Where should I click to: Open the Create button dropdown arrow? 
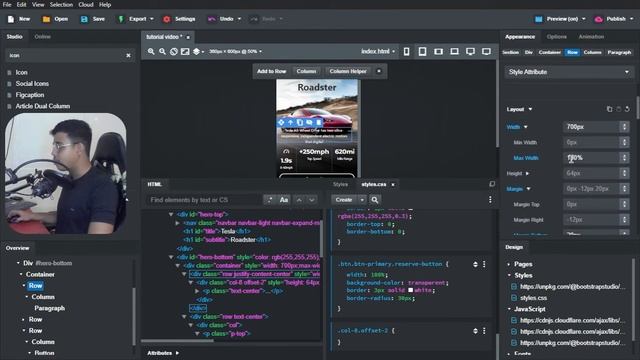click(362, 200)
